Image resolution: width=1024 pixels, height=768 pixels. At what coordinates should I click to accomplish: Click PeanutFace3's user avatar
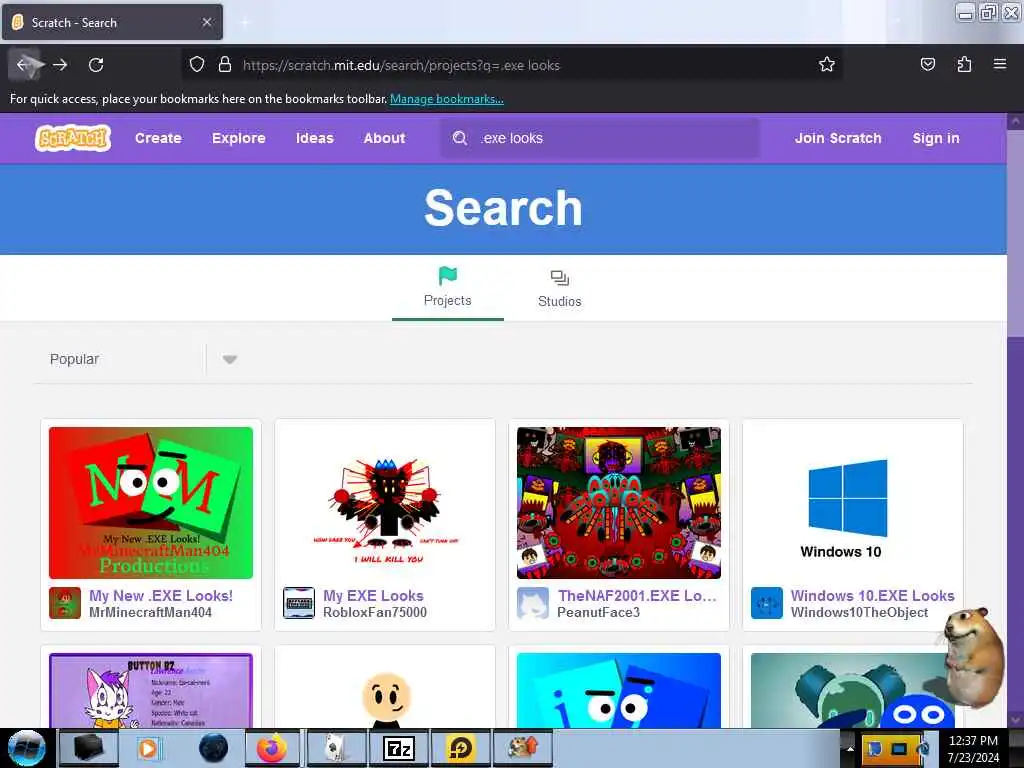click(x=533, y=602)
